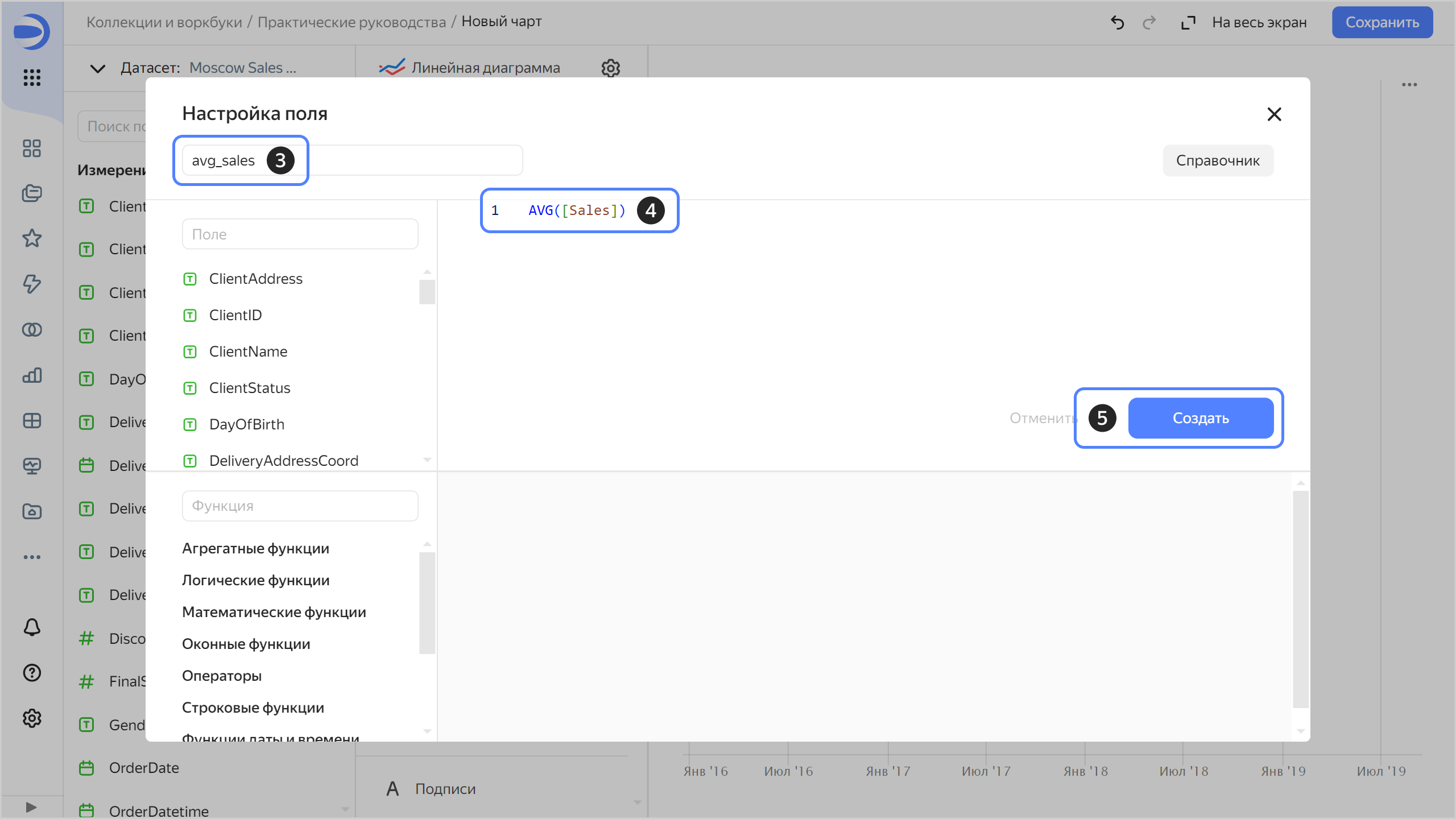Click the field list scrollbar thumb
1456x819 pixels.
pyautogui.click(x=427, y=292)
